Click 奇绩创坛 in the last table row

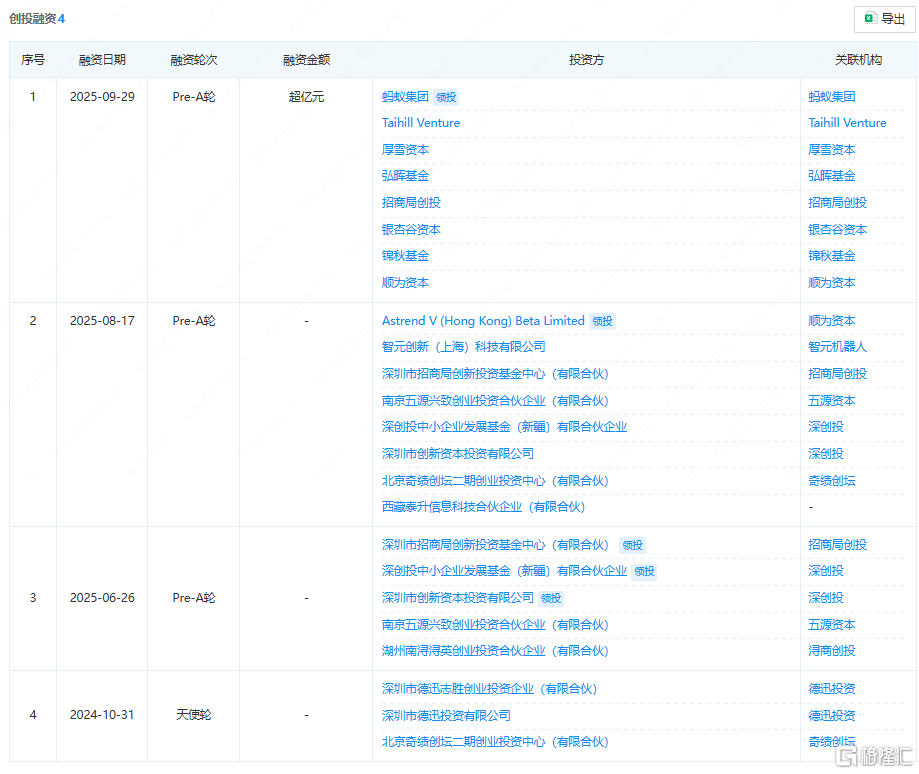(x=832, y=742)
